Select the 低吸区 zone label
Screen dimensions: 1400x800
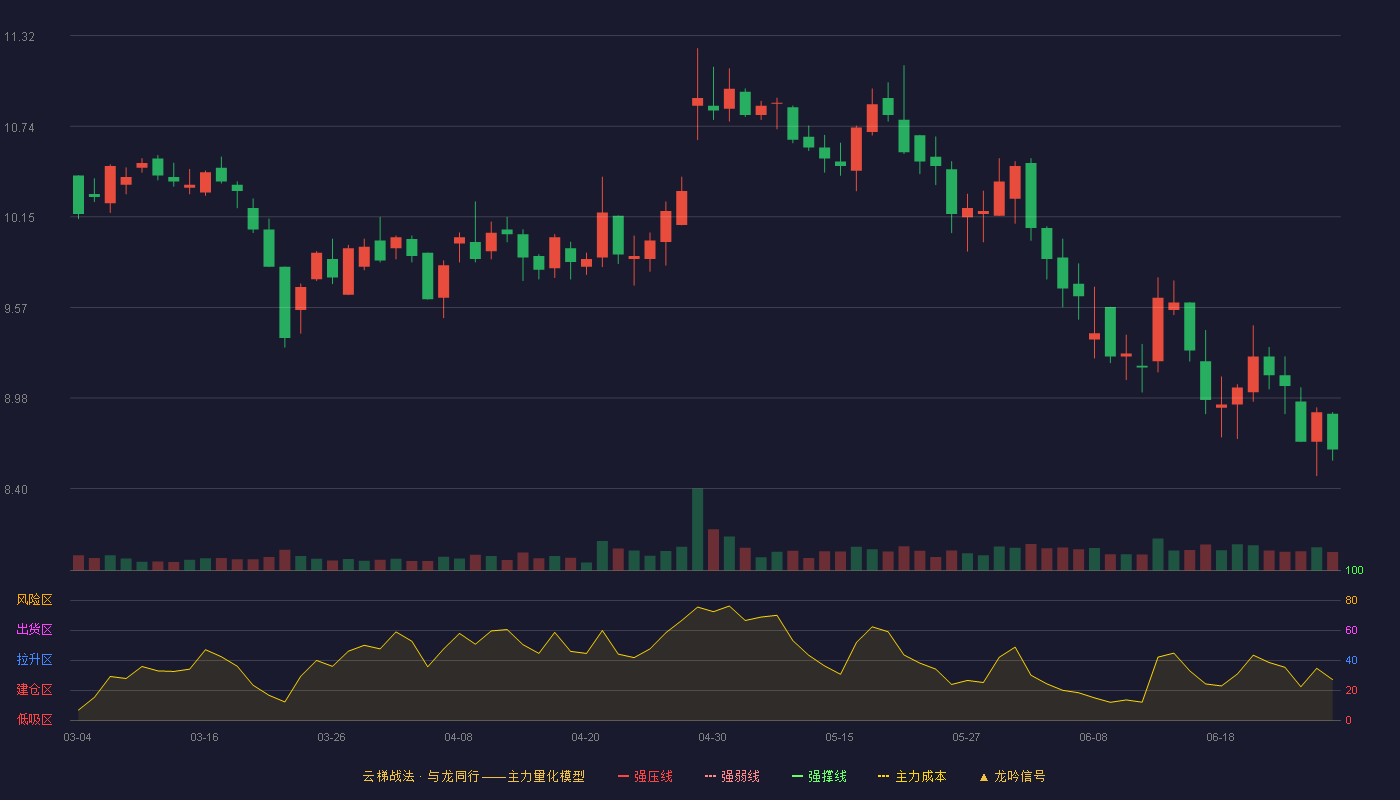pyautogui.click(x=34, y=719)
